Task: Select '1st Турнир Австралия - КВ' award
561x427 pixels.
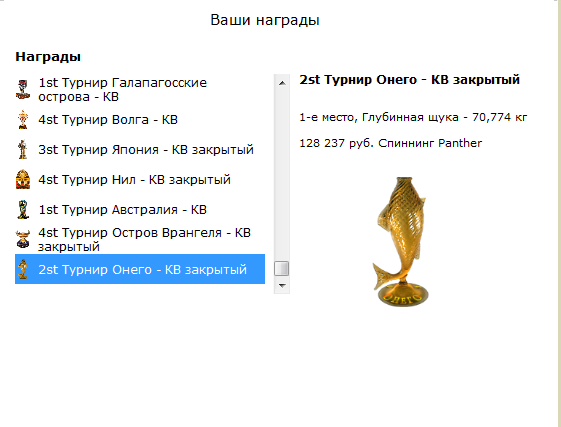Action: coord(140,209)
